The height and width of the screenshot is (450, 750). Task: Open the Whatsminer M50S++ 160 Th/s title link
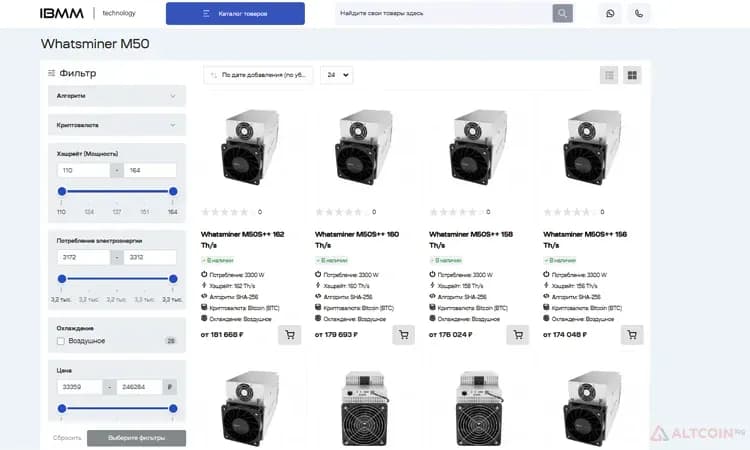point(357,240)
